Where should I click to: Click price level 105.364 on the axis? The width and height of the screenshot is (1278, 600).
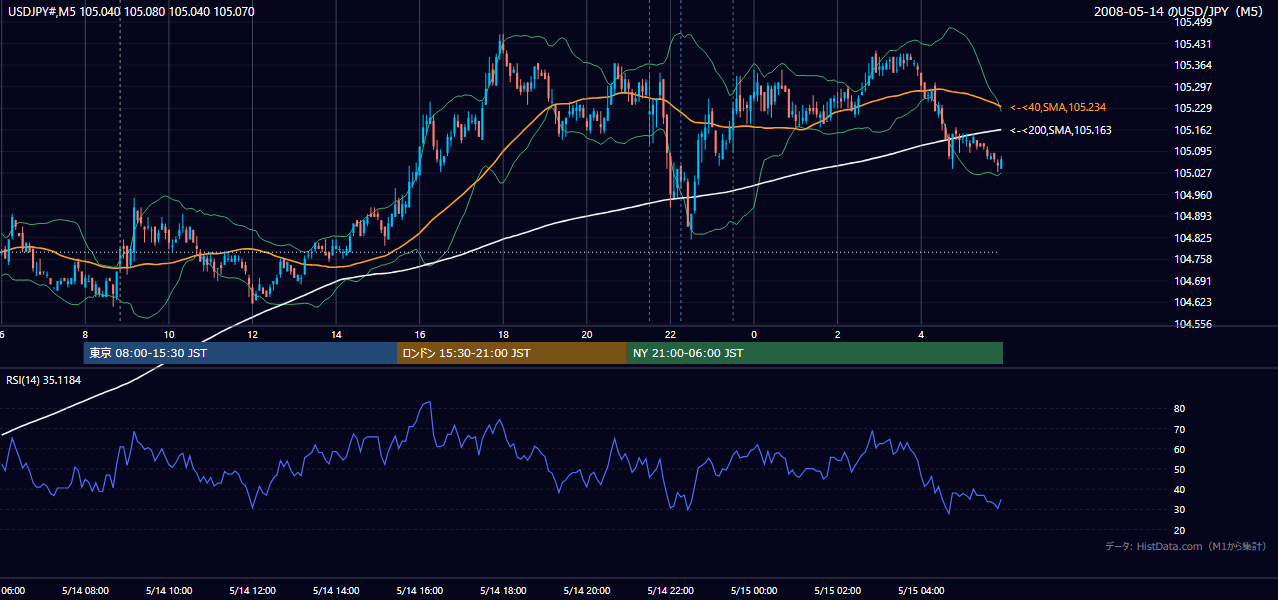[1193, 65]
